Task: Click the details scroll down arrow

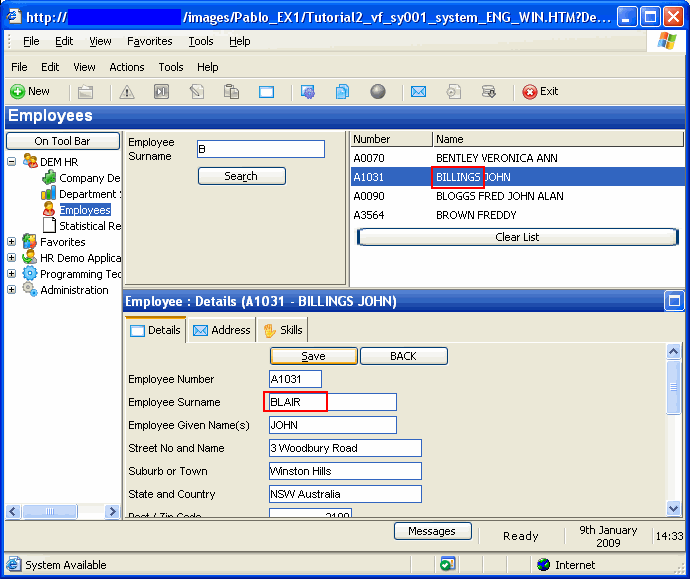Action: pos(673,509)
